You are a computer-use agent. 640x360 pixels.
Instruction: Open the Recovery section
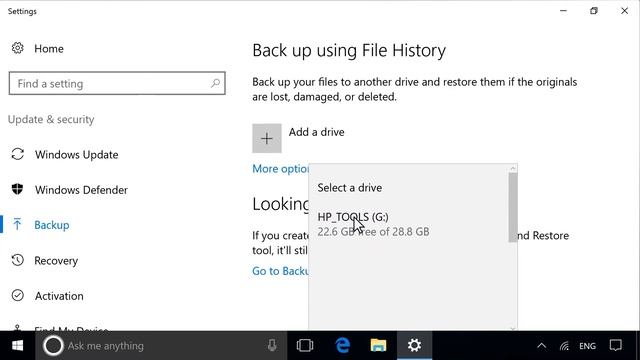point(56,260)
